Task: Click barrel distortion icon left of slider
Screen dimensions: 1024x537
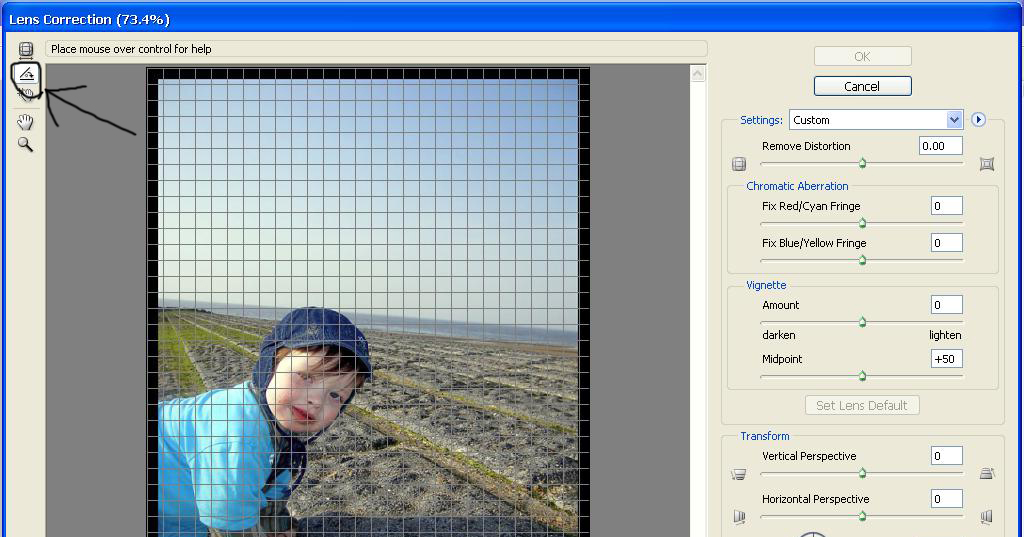Action: pyautogui.click(x=739, y=164)
